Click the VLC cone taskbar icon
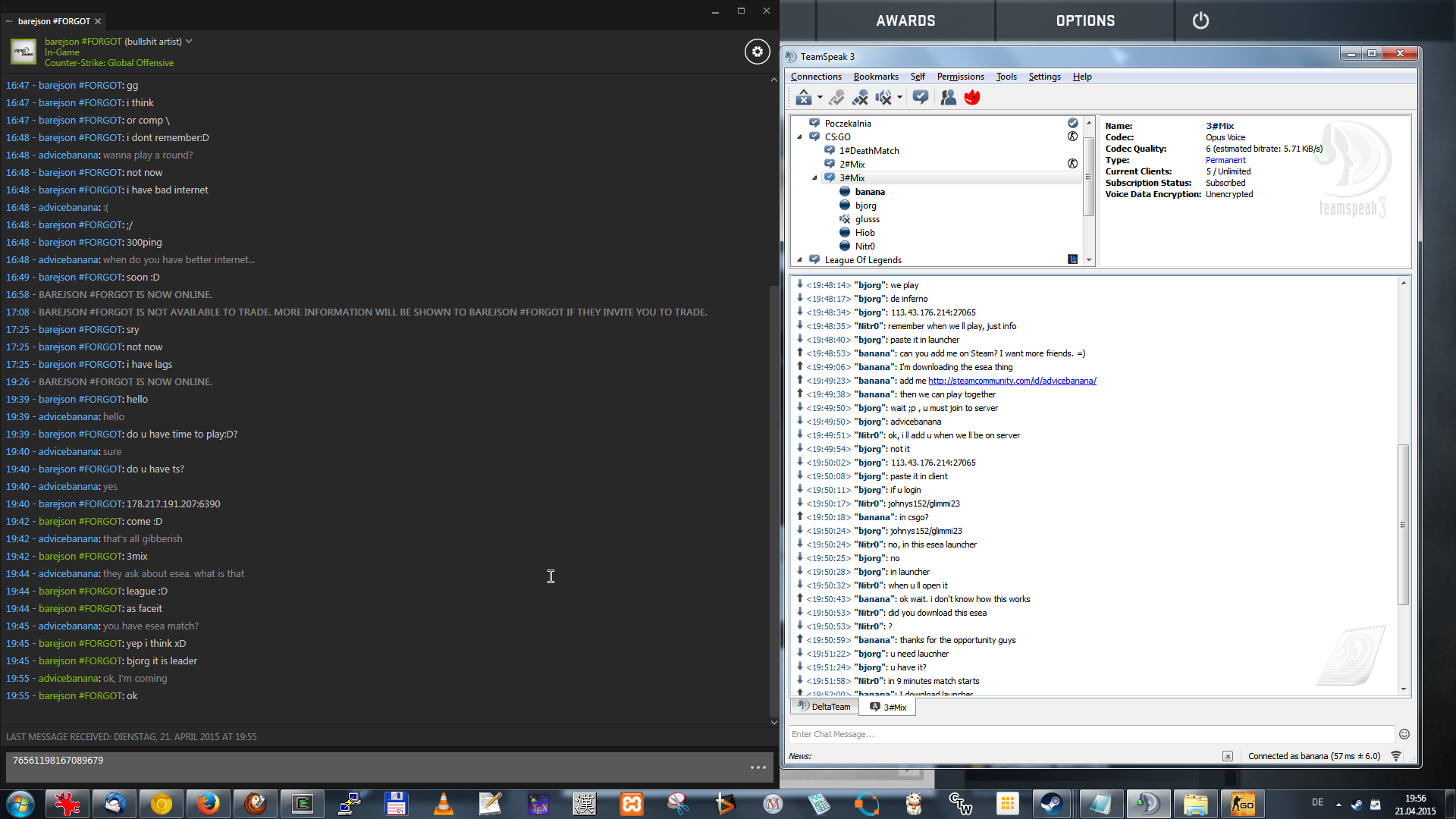This screenshot has width=1456, height=819. [x=443, y=804]
